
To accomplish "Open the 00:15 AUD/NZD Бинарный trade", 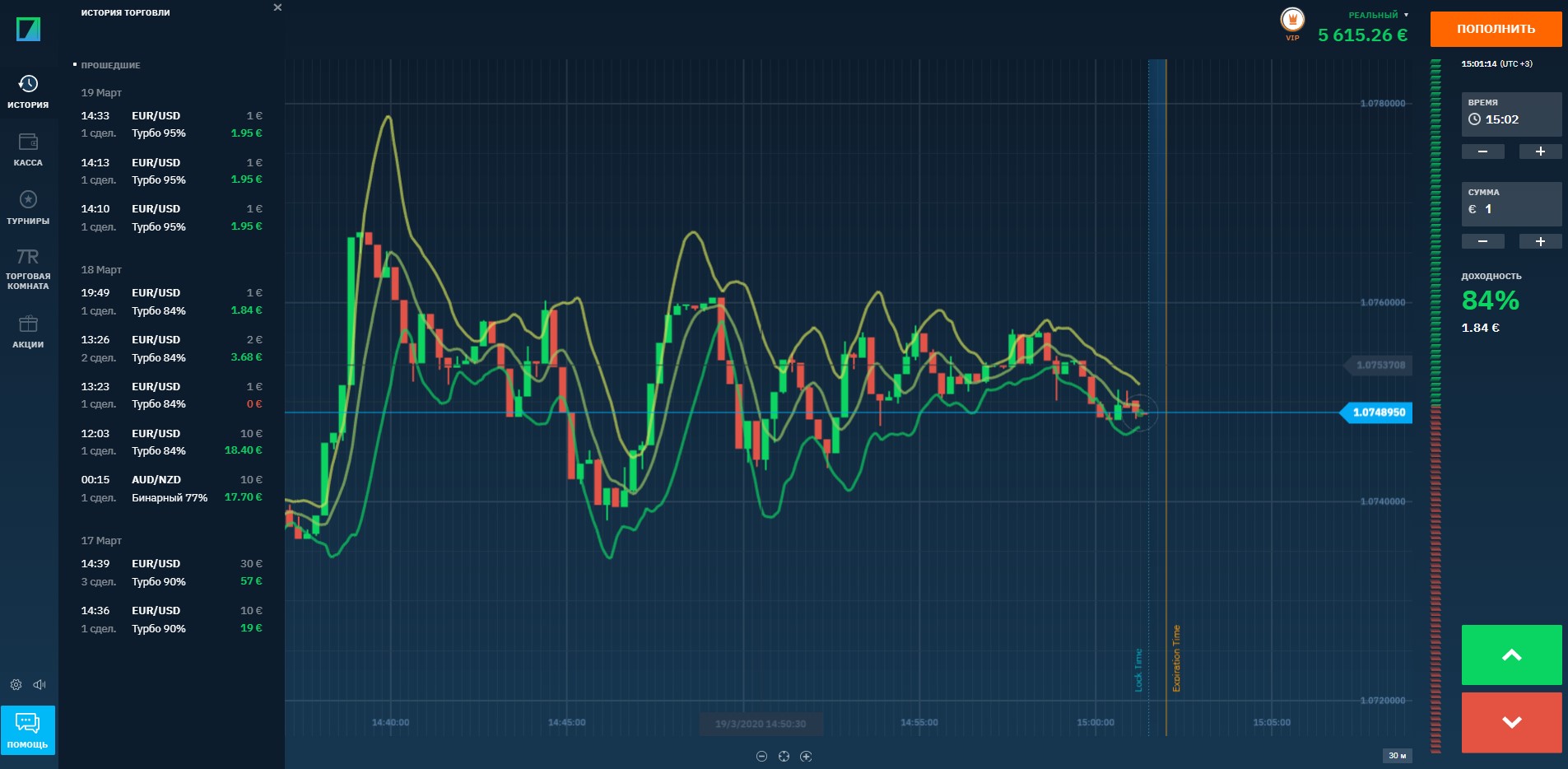I will click(171, 488).
